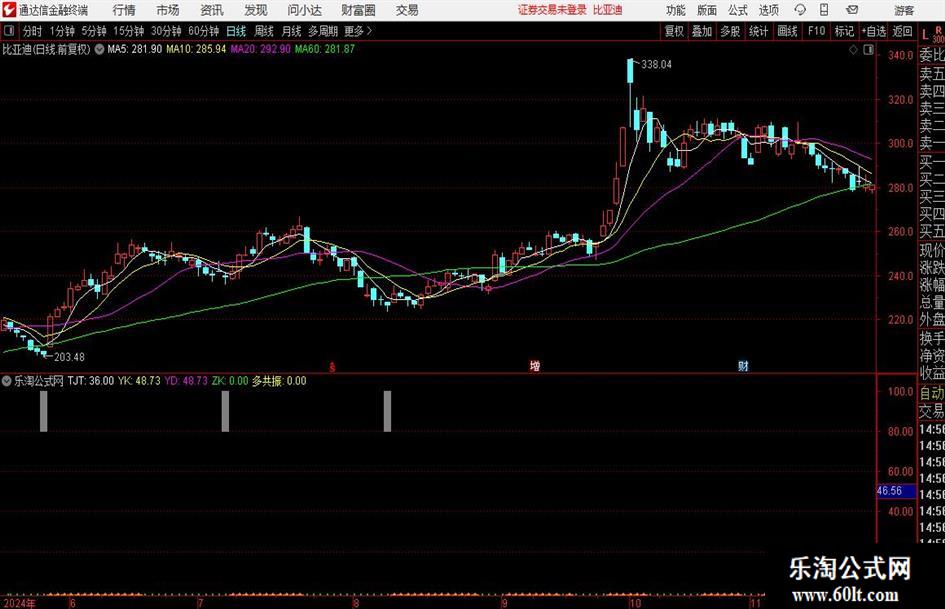
Task: Click the panel toggle icon beside the diamond
Action: coord(868,50)
